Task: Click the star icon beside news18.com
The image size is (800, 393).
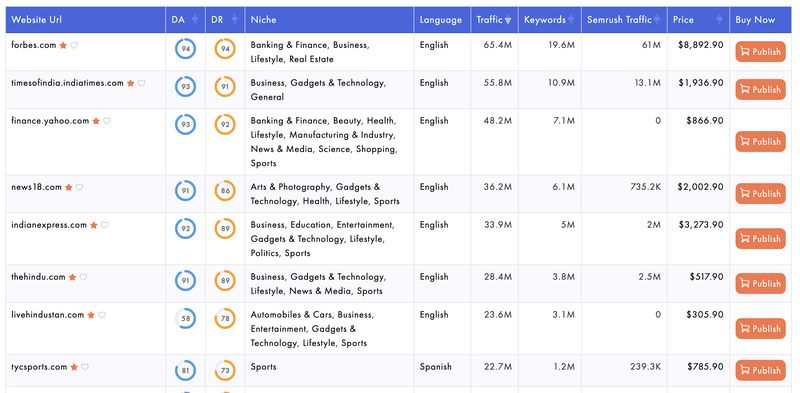Action: (x=68, y=187)
